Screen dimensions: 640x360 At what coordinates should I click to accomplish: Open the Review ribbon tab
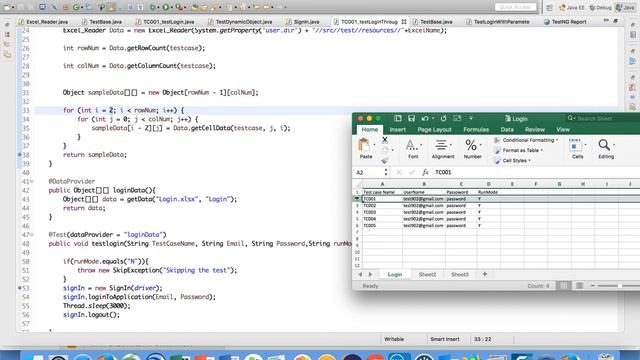click(x=535, y=129)
